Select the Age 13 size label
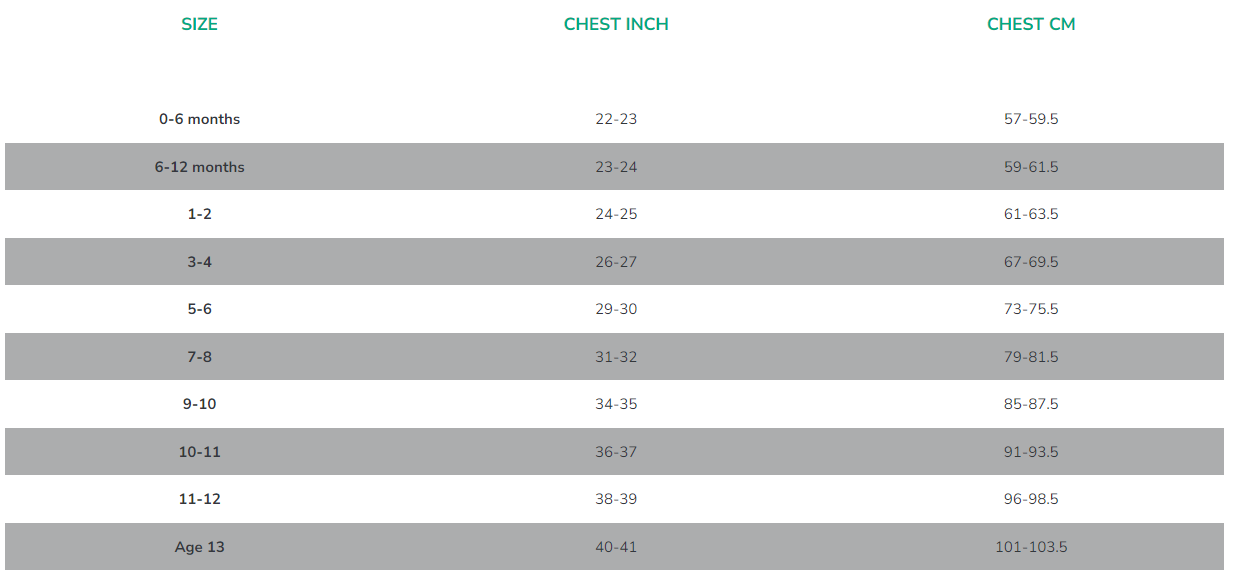 [199, 547]
